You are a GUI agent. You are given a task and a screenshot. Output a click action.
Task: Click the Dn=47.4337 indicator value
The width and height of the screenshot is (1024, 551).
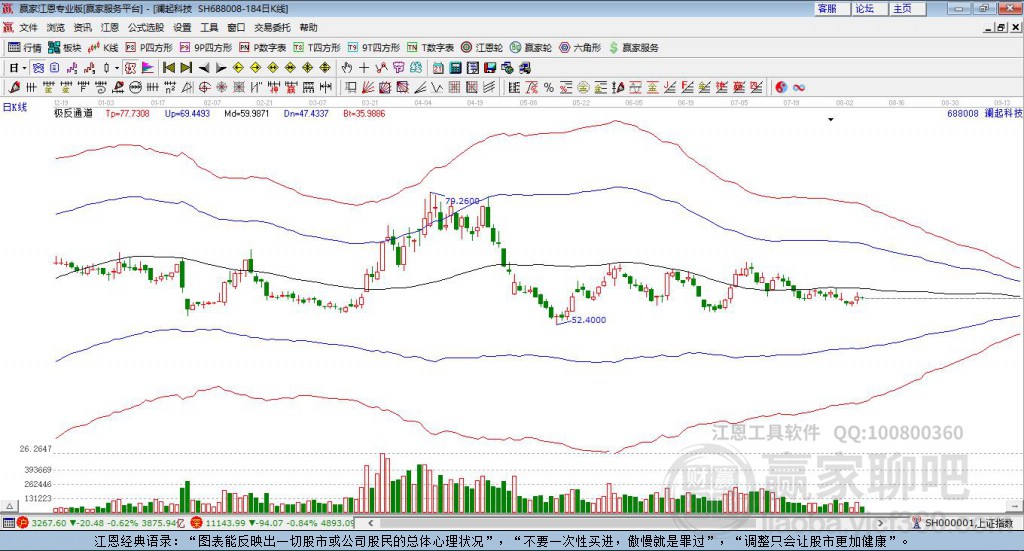[x=306, y=114]
